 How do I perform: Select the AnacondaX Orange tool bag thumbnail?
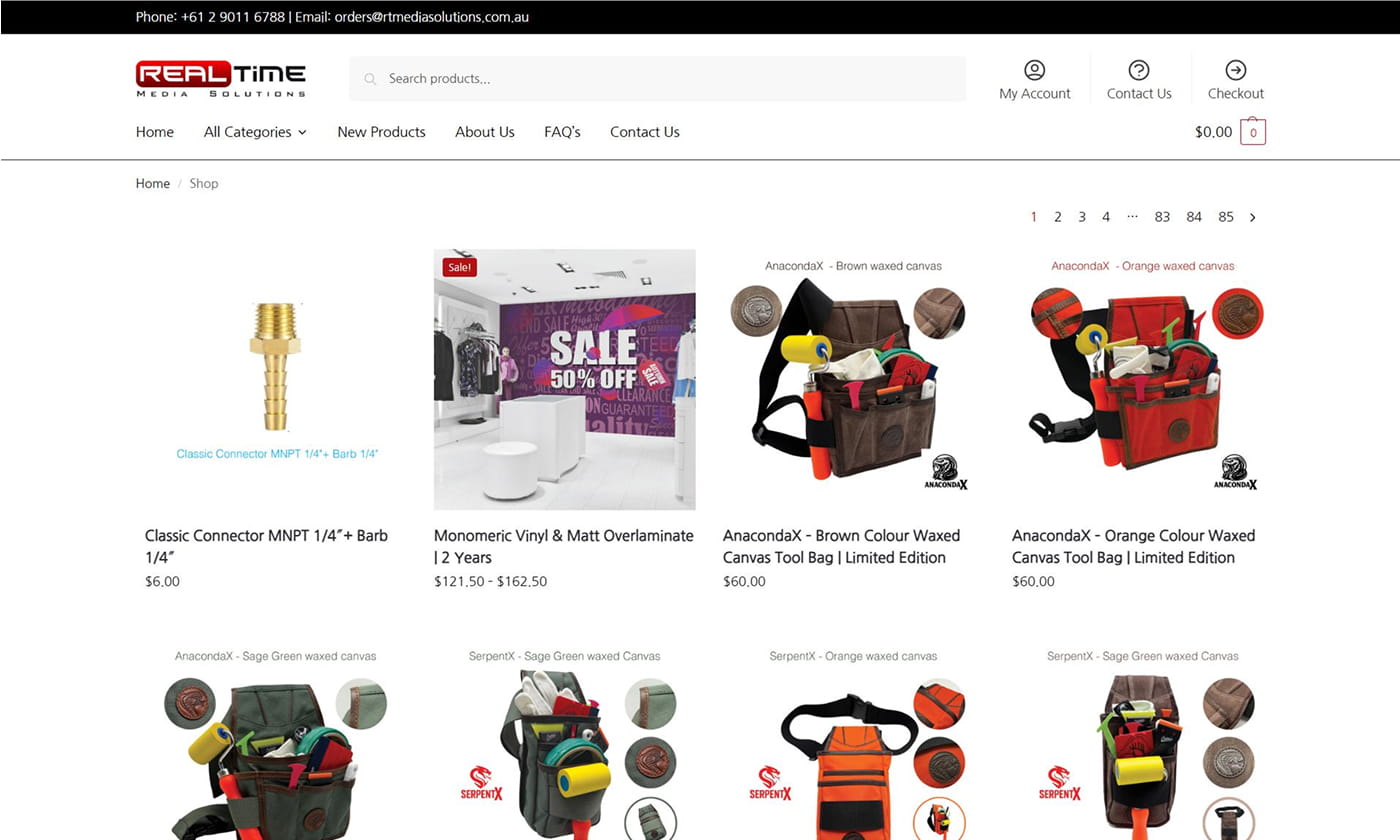(x=1142, y=380)
